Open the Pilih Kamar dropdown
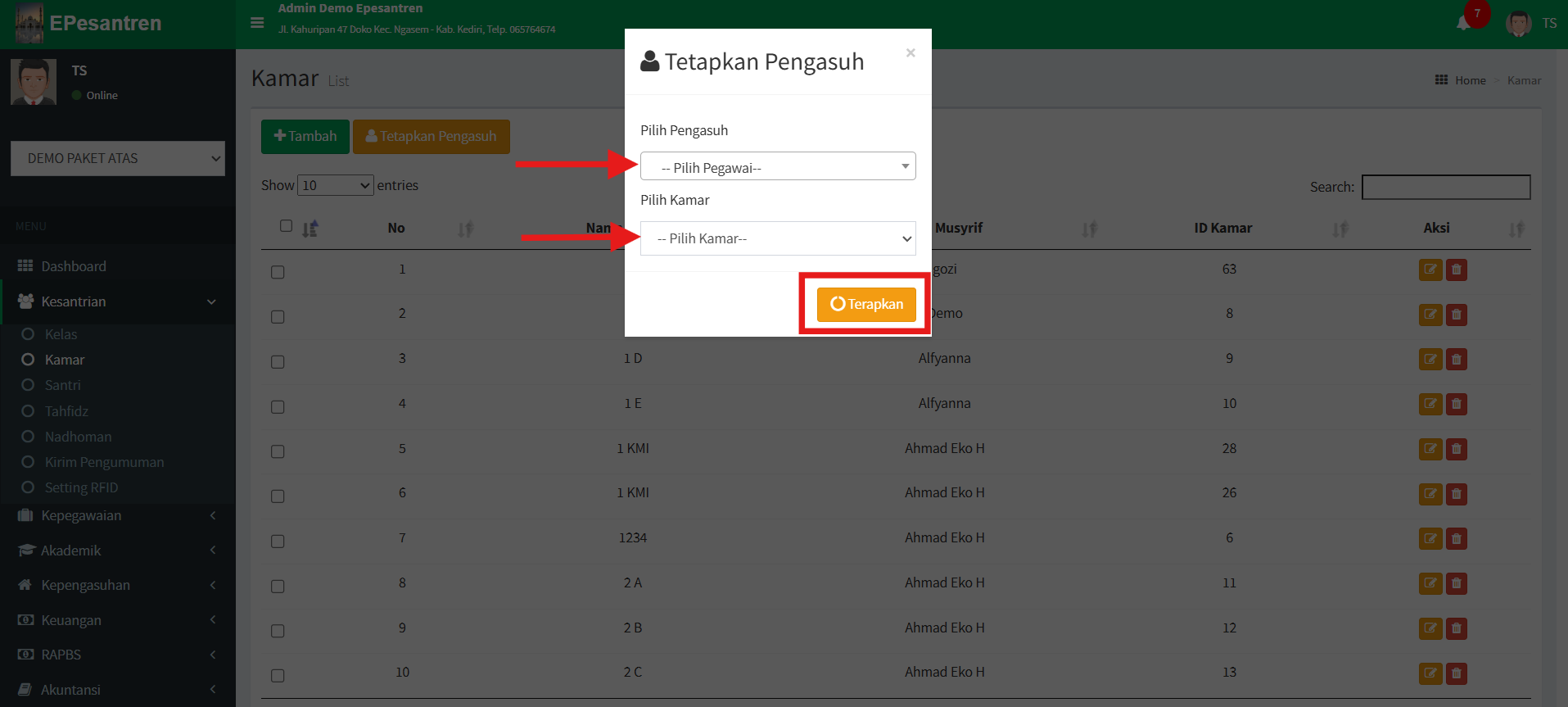 [x=777, y=238]
